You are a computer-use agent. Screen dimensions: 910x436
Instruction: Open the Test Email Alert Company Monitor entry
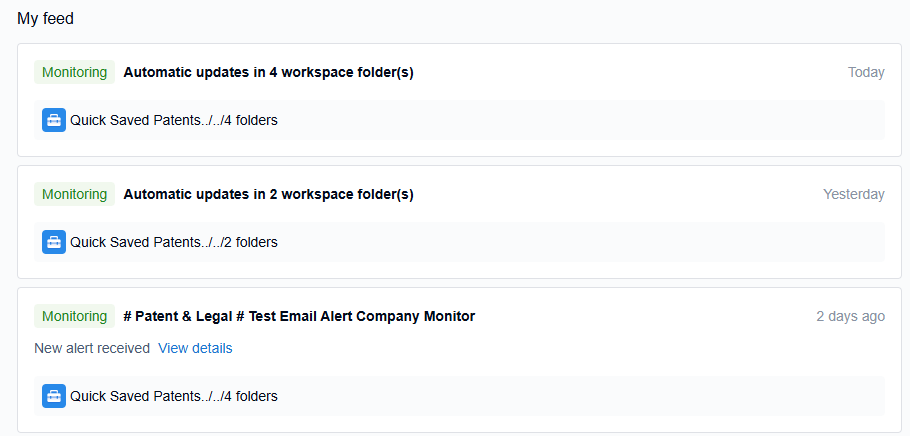point(299,316)
